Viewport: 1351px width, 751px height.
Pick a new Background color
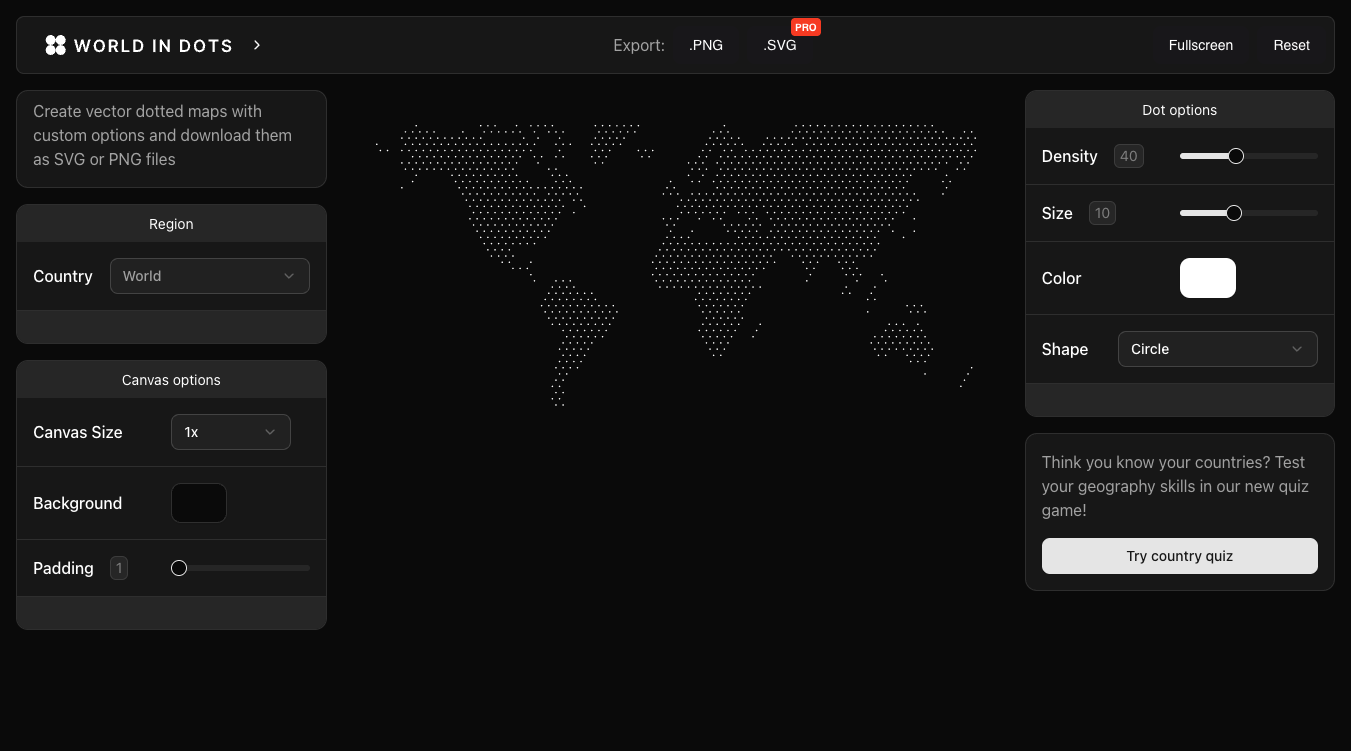coord(198,502)
